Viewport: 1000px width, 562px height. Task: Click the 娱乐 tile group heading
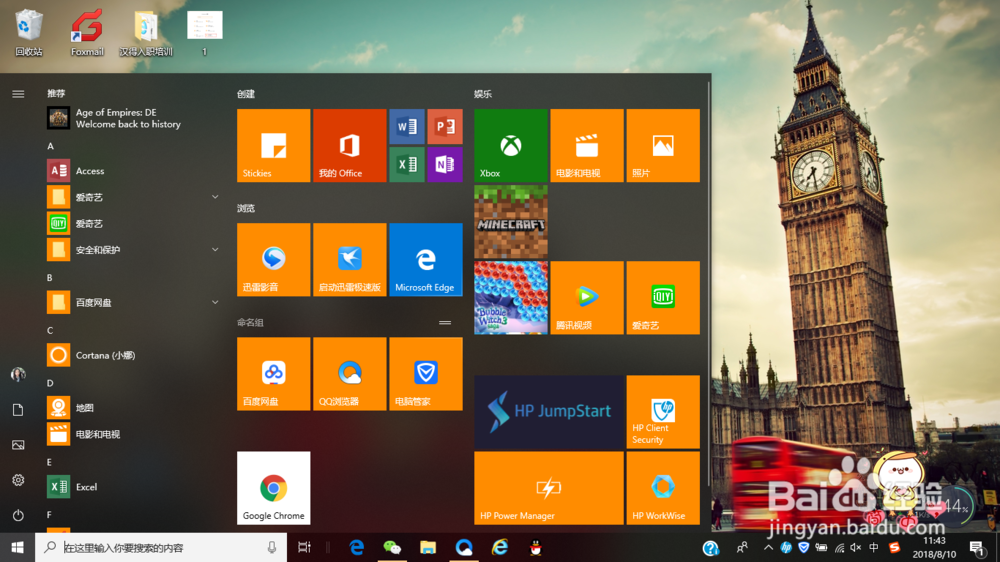pos(483,94)
